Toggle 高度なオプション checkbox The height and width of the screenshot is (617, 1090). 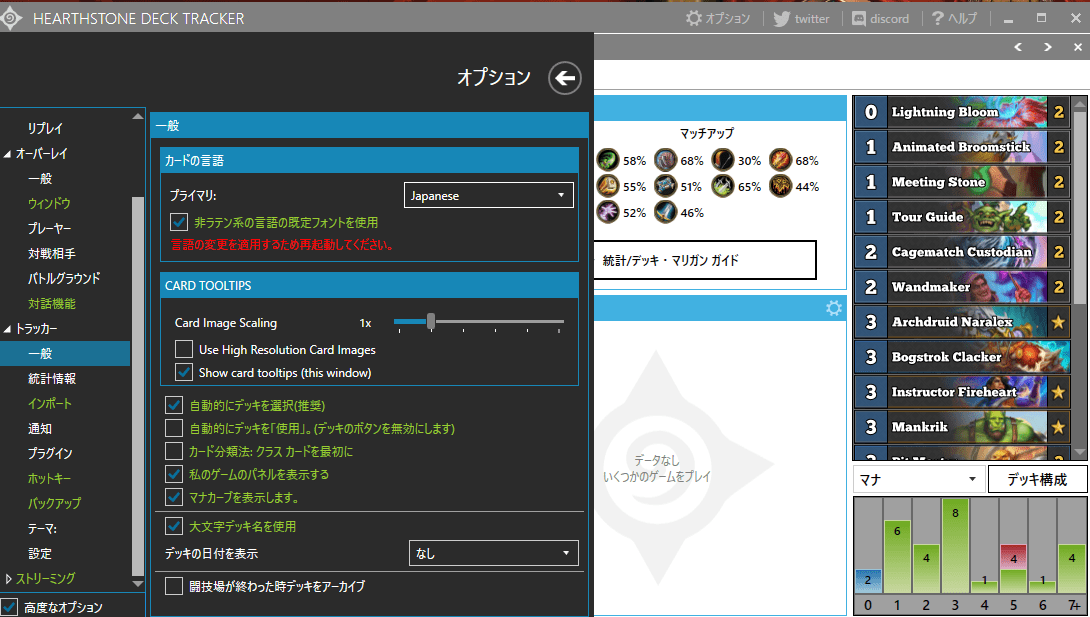(9, 607)
